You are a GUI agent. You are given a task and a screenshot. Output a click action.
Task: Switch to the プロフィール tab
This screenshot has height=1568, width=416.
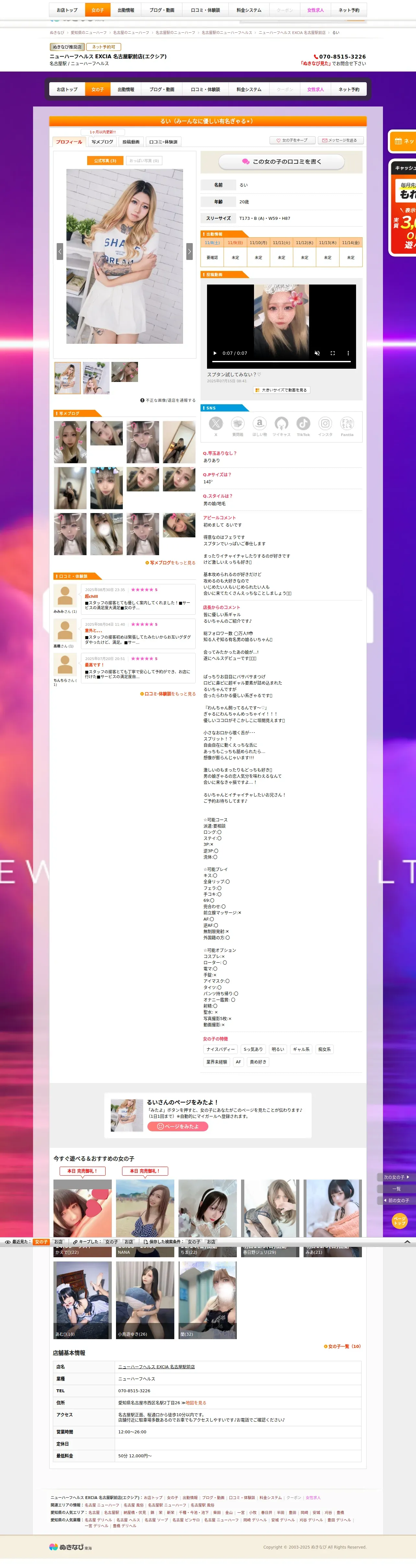click(69, 142)
